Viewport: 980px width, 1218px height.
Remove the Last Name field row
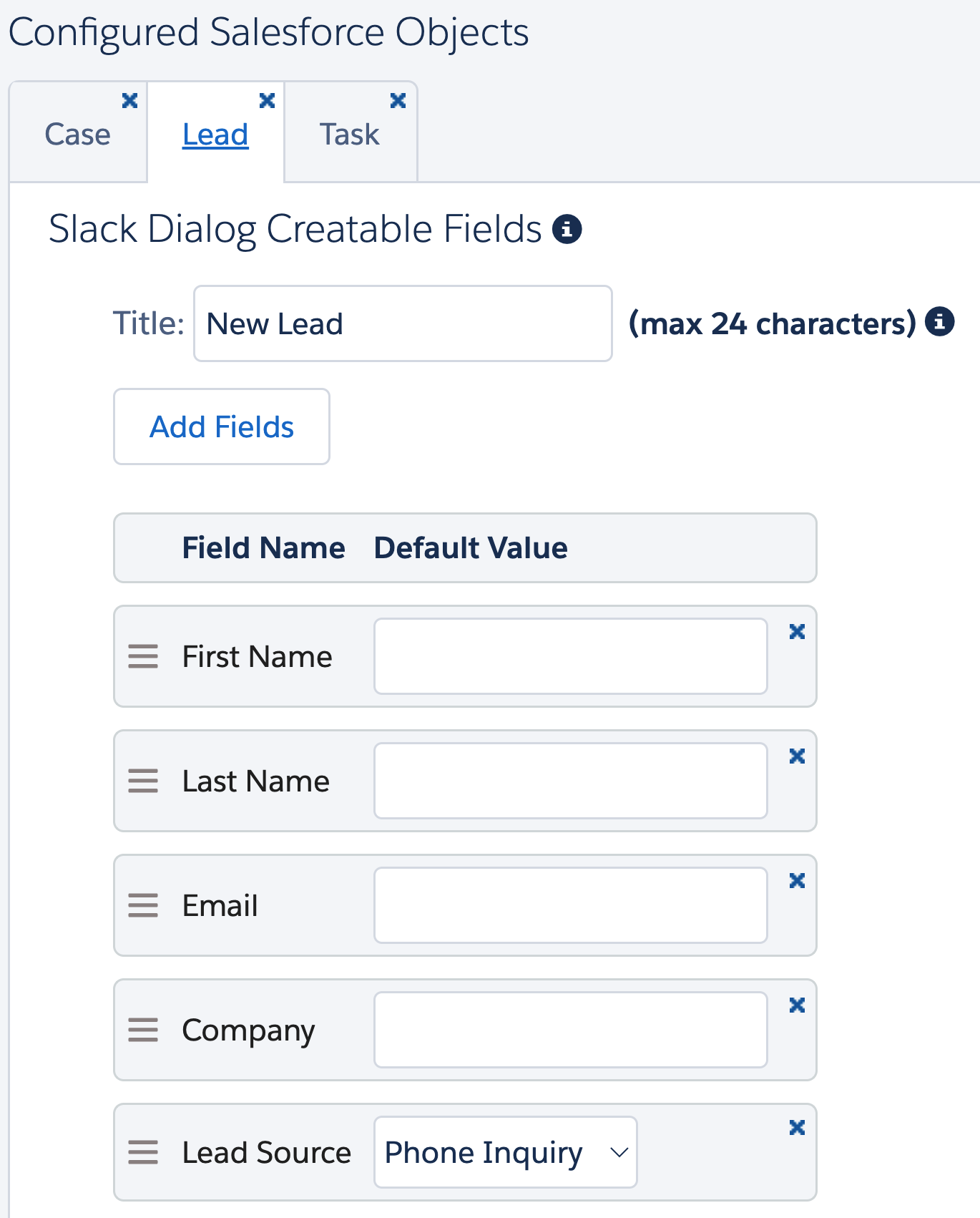tap(797, 756)
